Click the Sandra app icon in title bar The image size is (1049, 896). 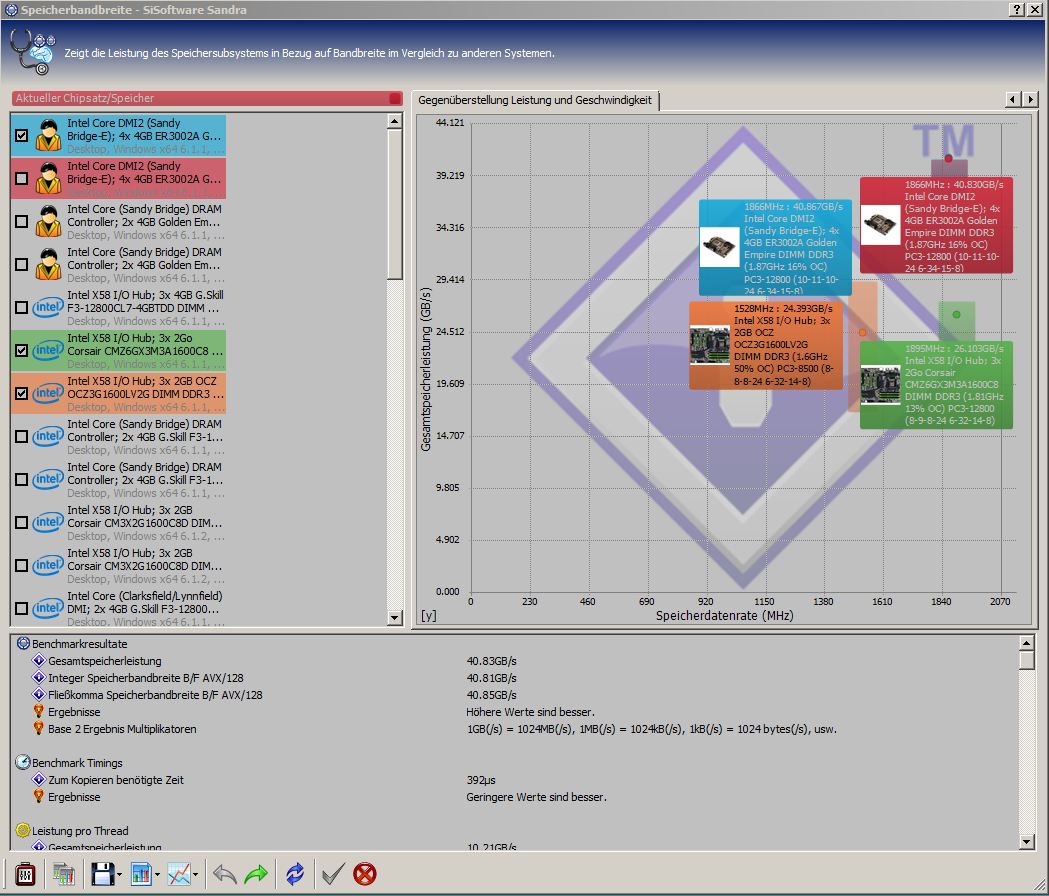pos(10,9)
